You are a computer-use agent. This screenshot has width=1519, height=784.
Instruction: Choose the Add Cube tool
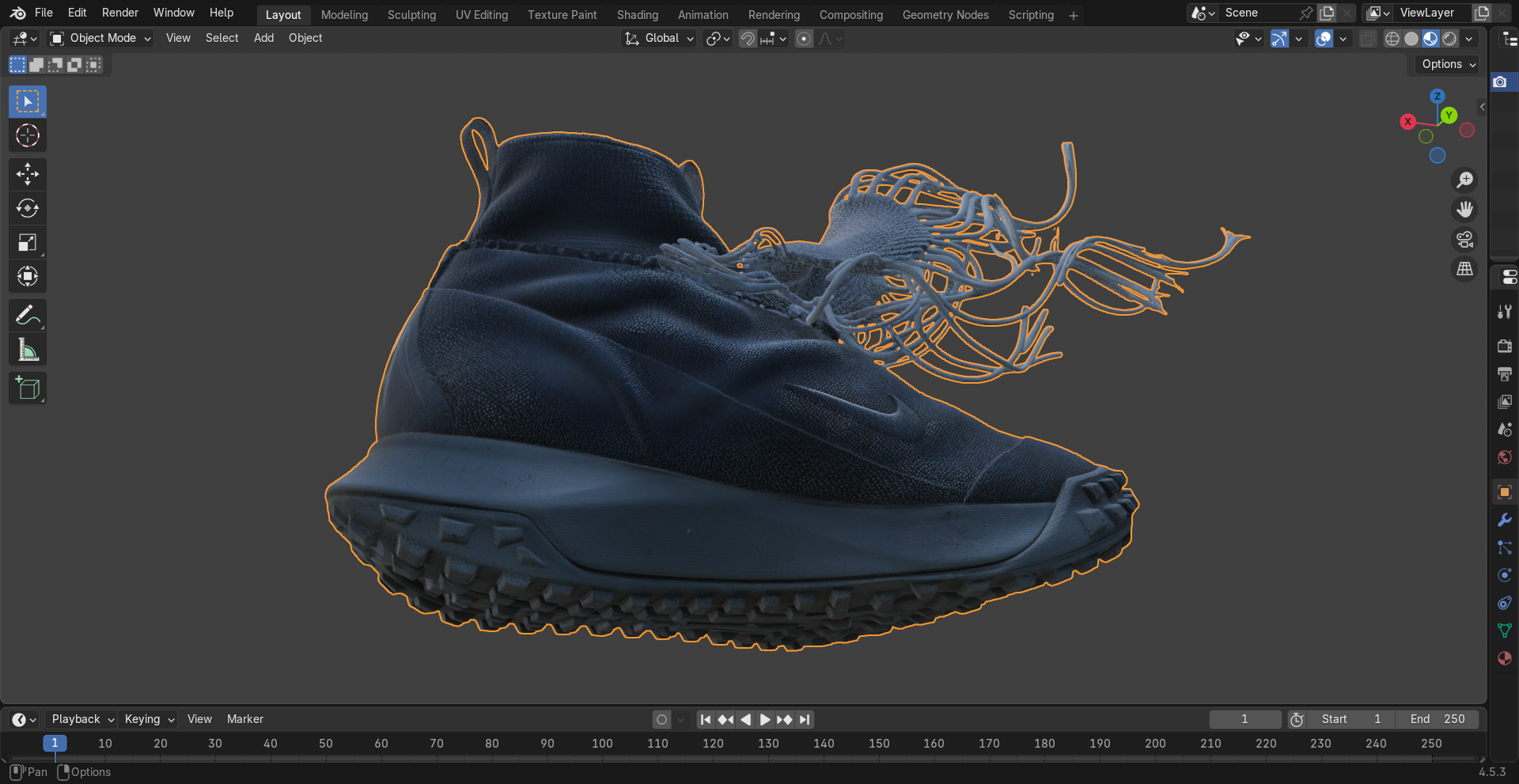[28, 388]
